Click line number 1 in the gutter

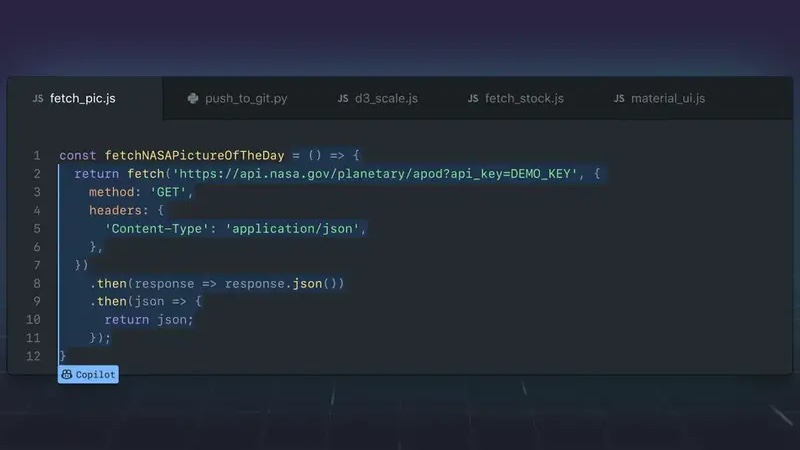tap(36, 156)
